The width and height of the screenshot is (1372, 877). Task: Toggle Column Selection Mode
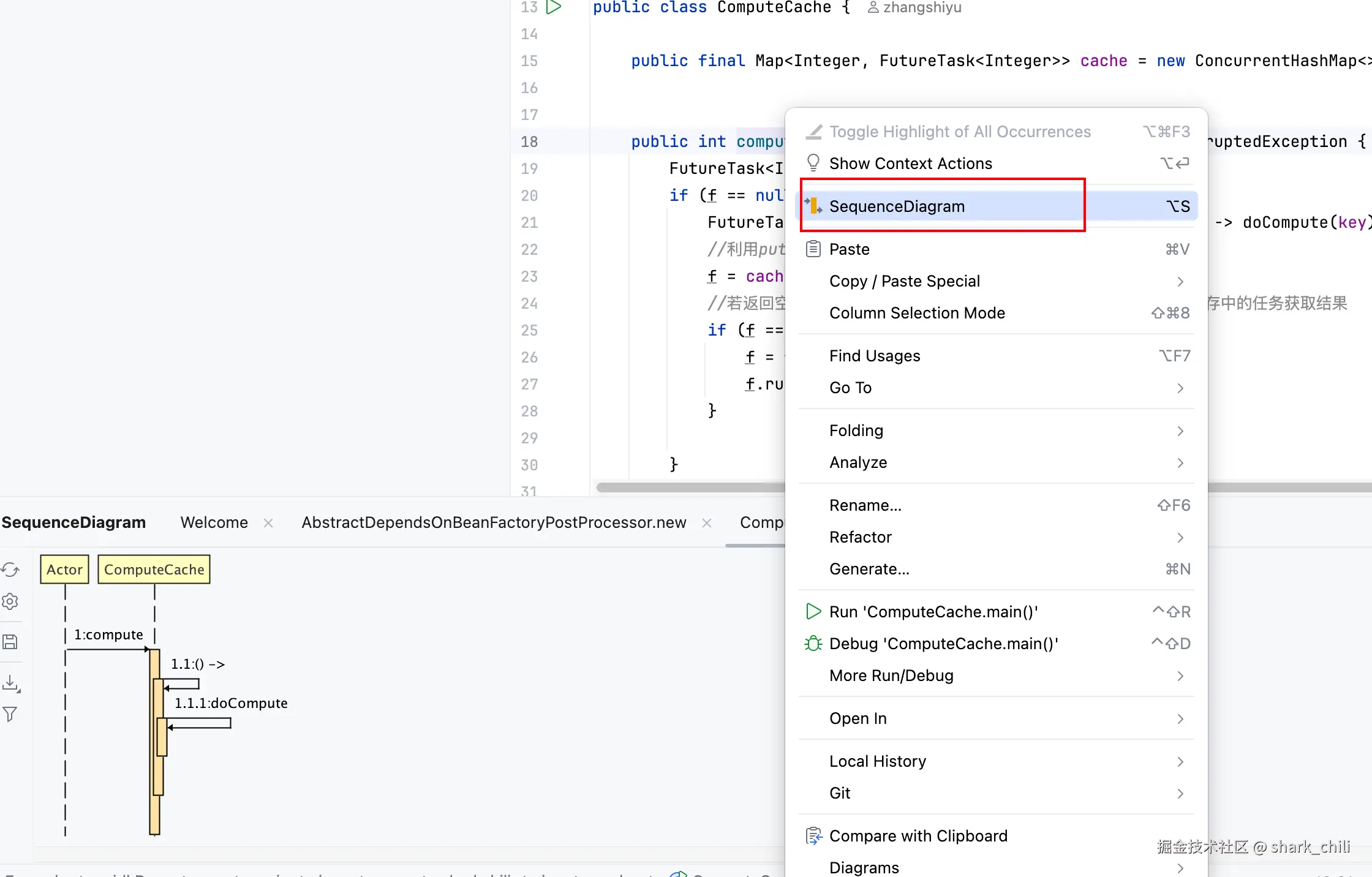pyautogui.click(x=917, y=313)
